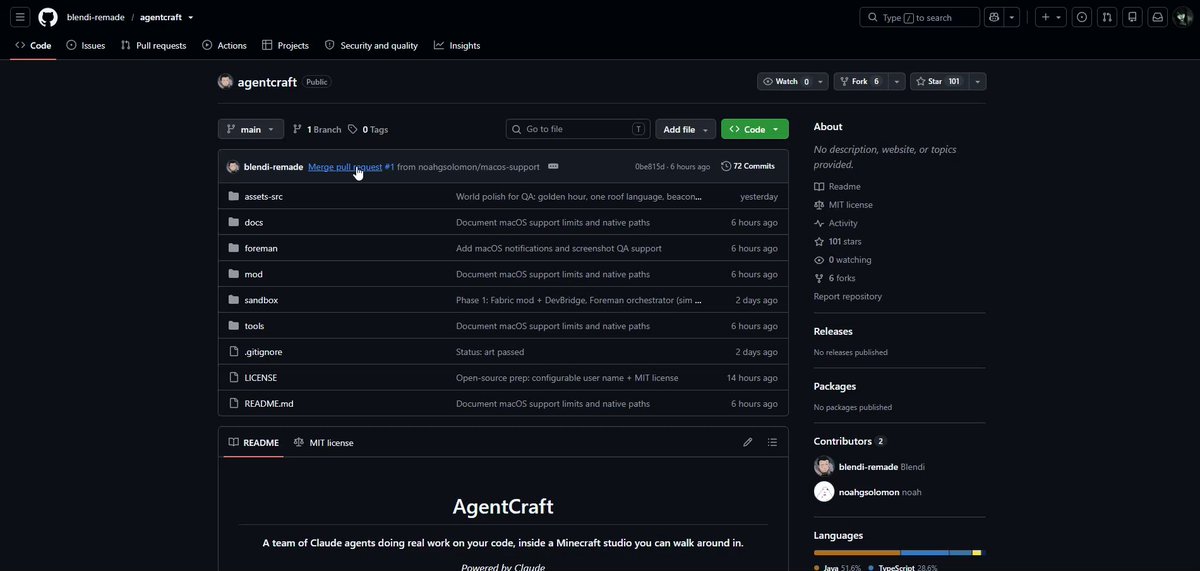Open 'Status: art passed' commit message
1200x571 pixels.
[490, 352]
